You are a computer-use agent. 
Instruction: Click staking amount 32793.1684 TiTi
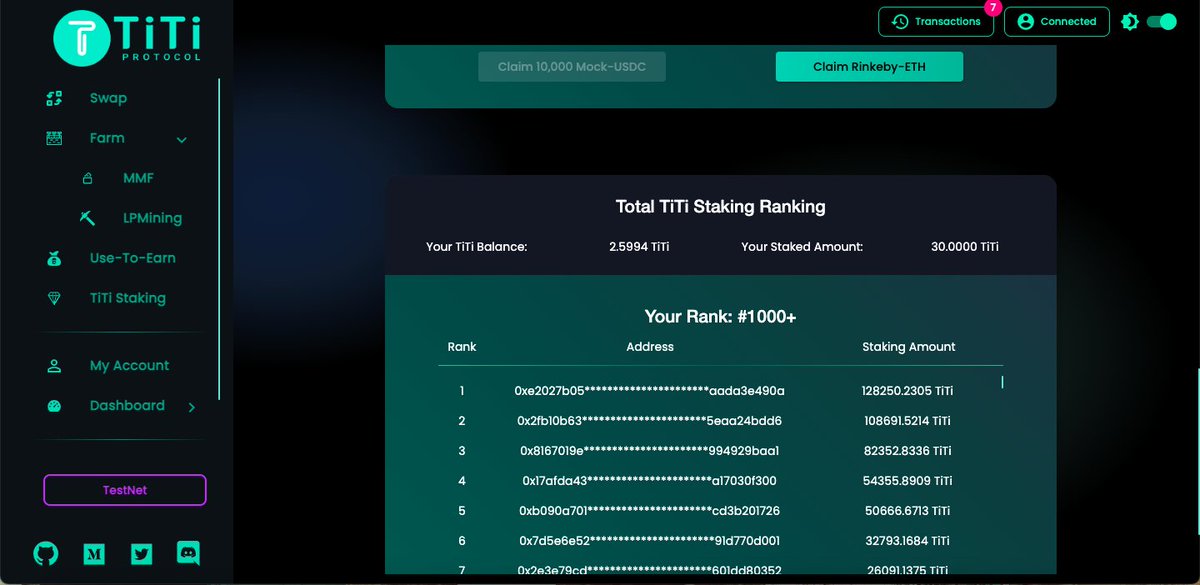click(908, 541)
